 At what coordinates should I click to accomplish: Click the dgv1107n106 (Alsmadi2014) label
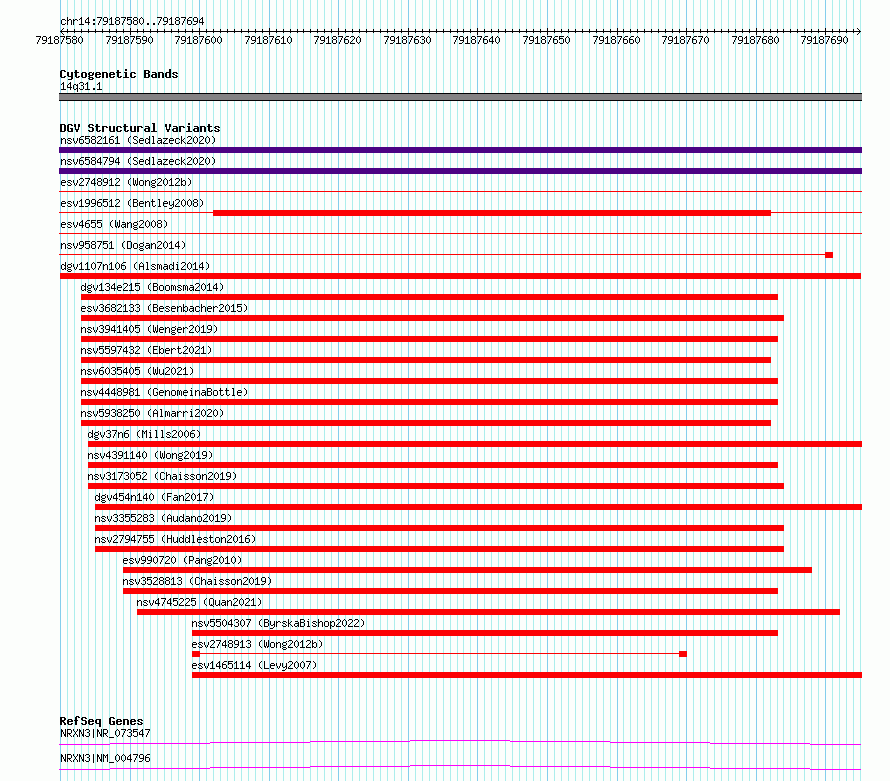click(x=135, y=266)
